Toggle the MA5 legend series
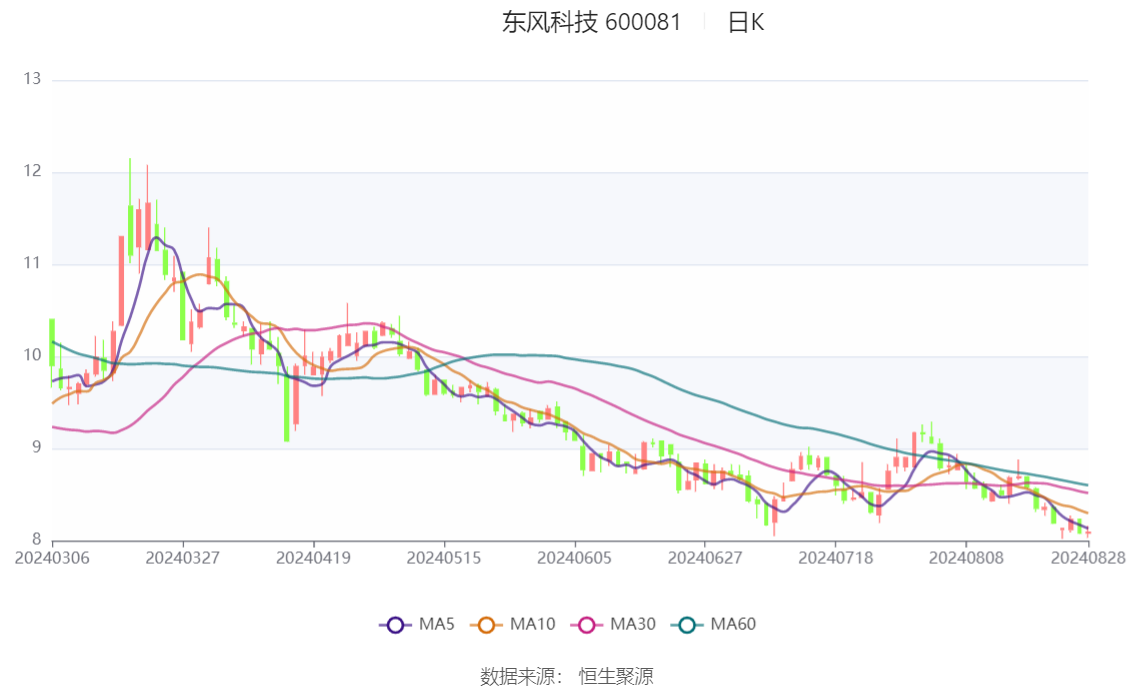This screenshot has width=1134, height=689. coord(417,625)
